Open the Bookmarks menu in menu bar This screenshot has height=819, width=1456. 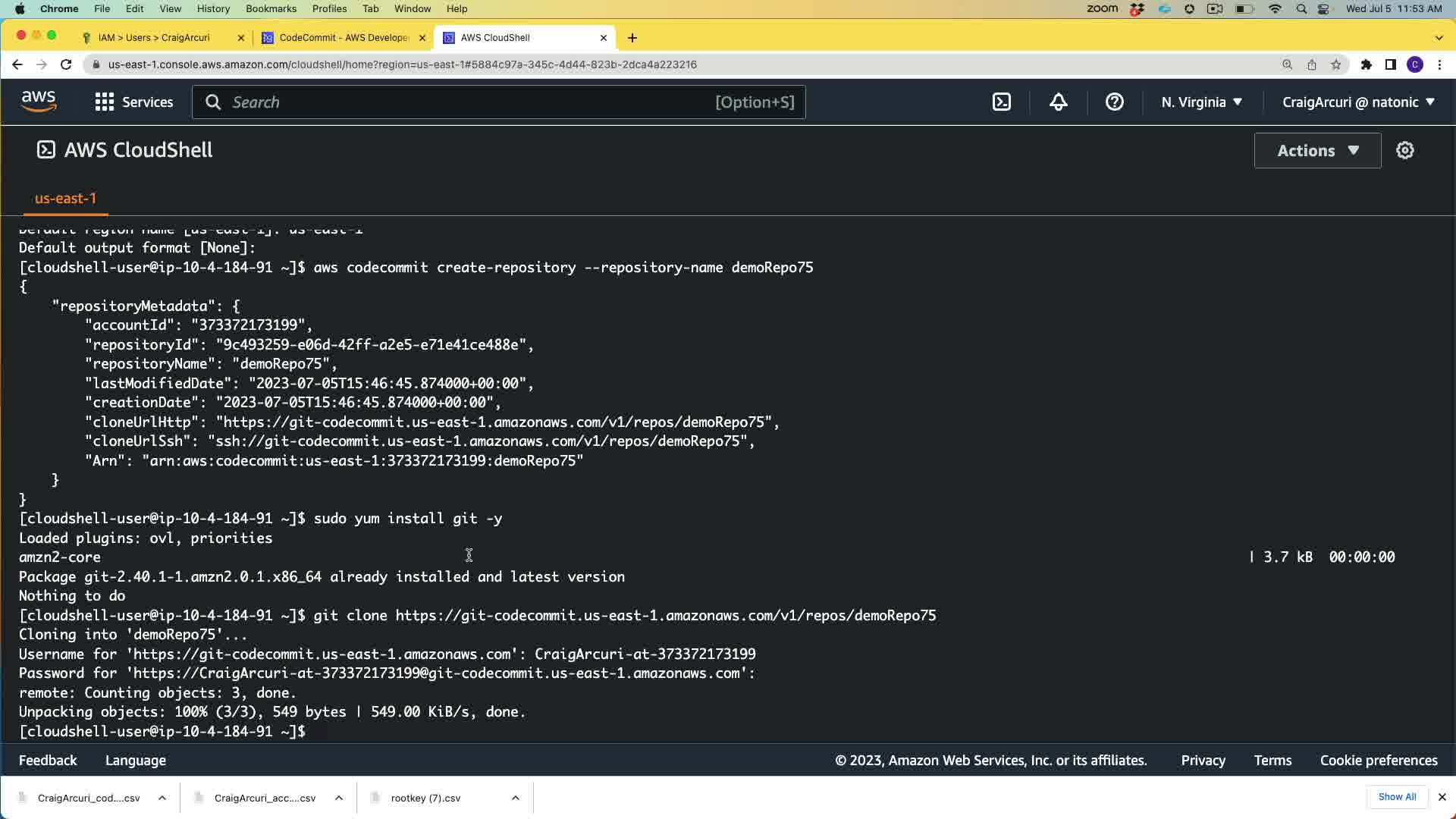tap(271, 8)
